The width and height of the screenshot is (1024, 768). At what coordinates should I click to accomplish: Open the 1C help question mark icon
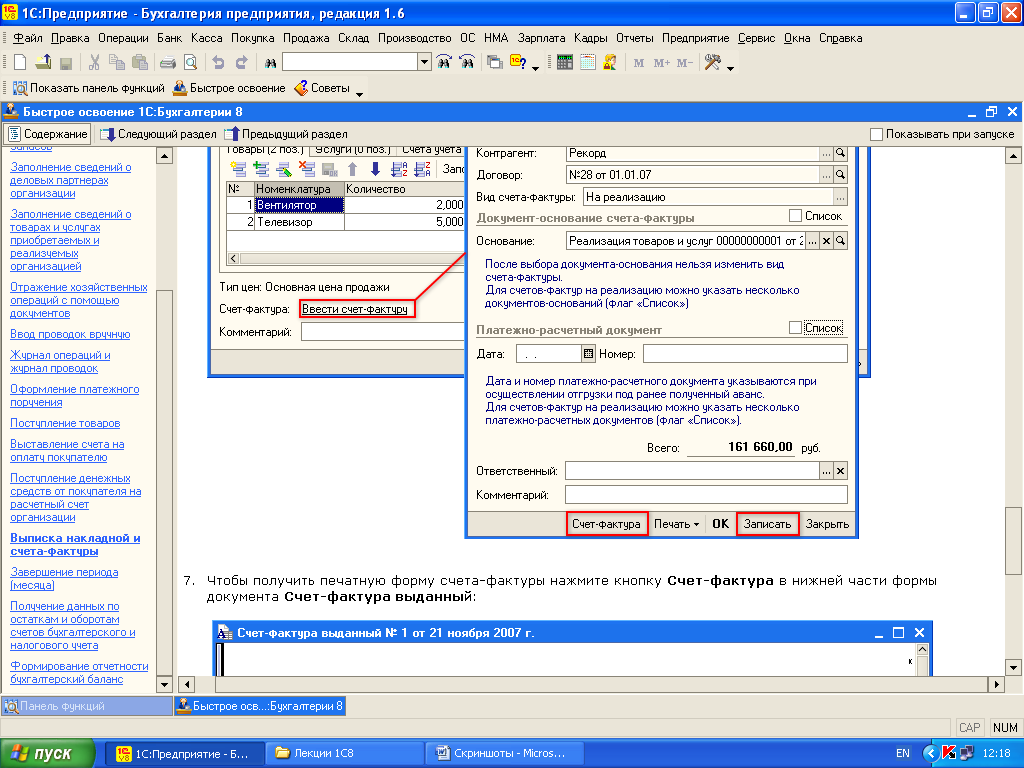click(518, 63)
